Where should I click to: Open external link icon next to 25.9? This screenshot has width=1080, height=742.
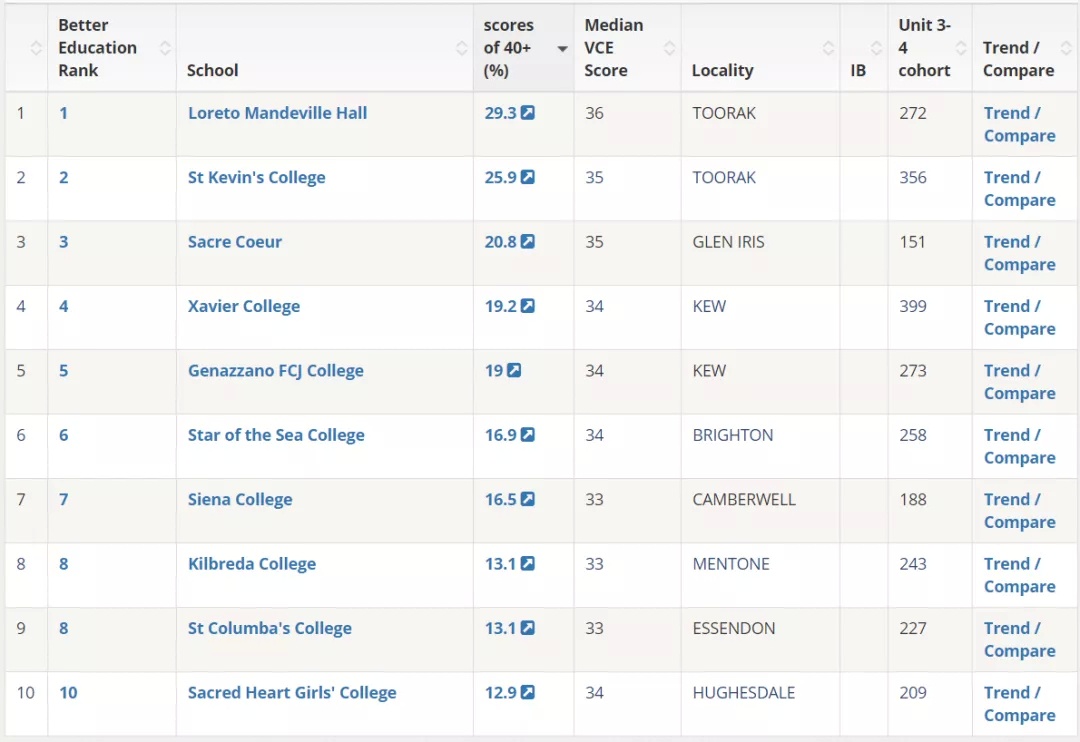(x=528, y=177)
